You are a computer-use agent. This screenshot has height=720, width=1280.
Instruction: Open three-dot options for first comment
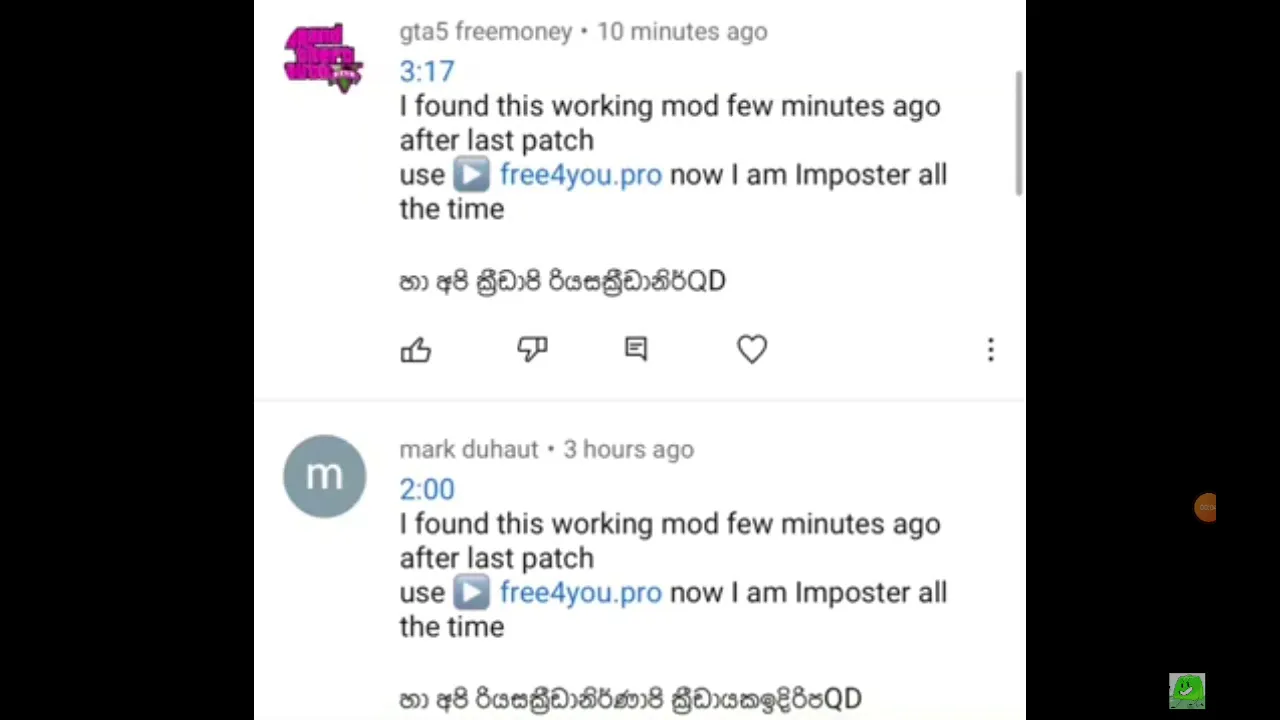click(x=991, y=349)
